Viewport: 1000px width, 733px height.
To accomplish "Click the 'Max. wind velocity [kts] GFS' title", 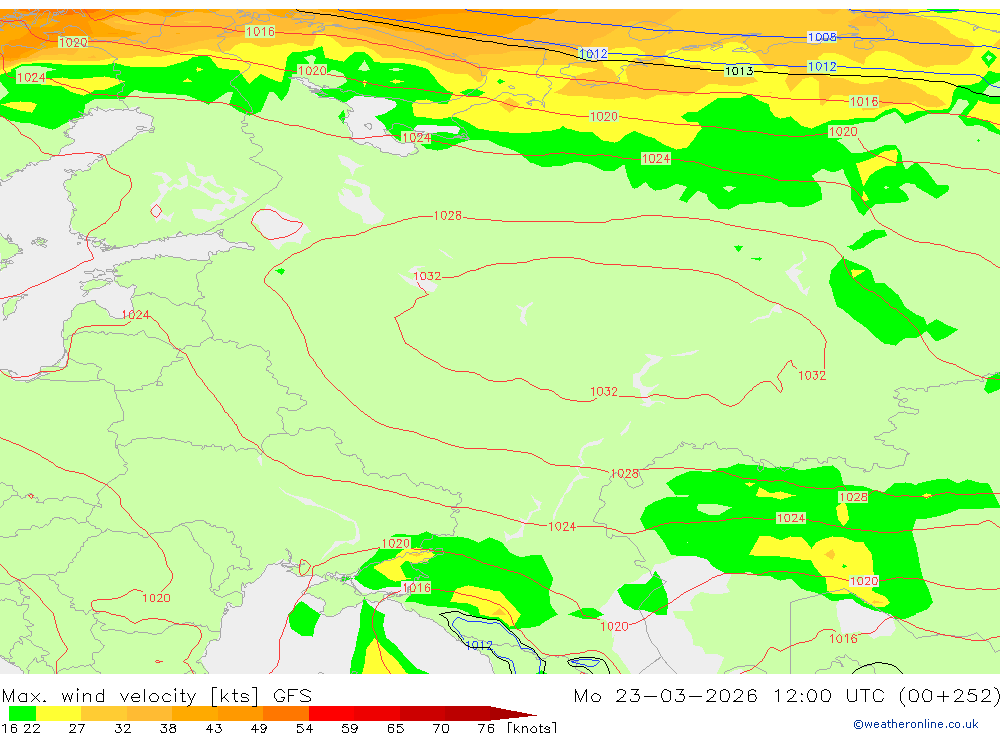I will pos(157,695).
